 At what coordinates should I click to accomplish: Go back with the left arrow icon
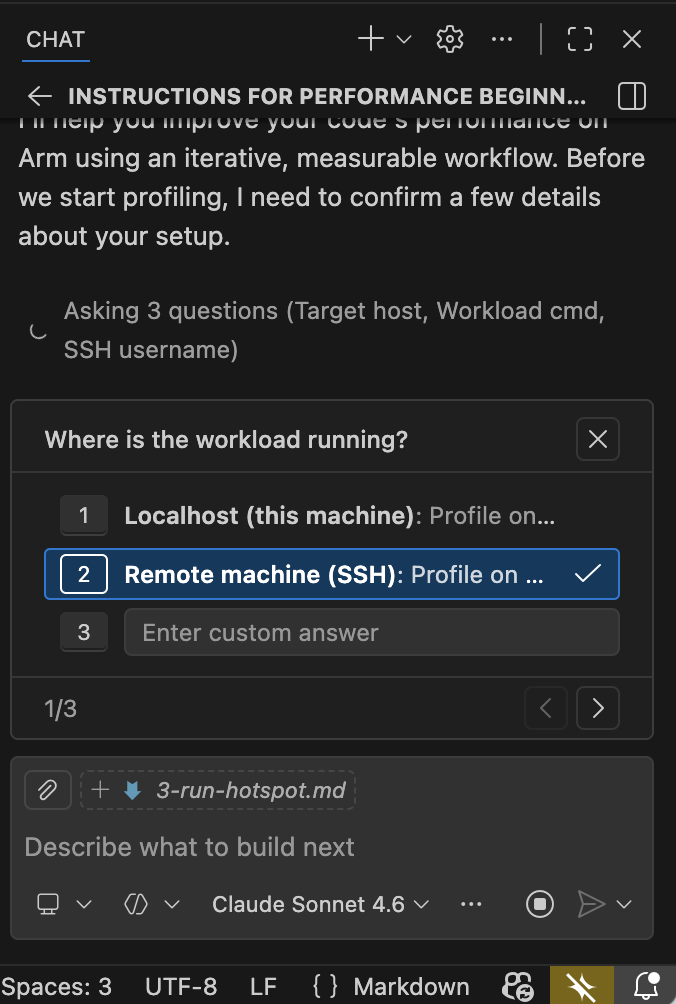tap(39, 96)
